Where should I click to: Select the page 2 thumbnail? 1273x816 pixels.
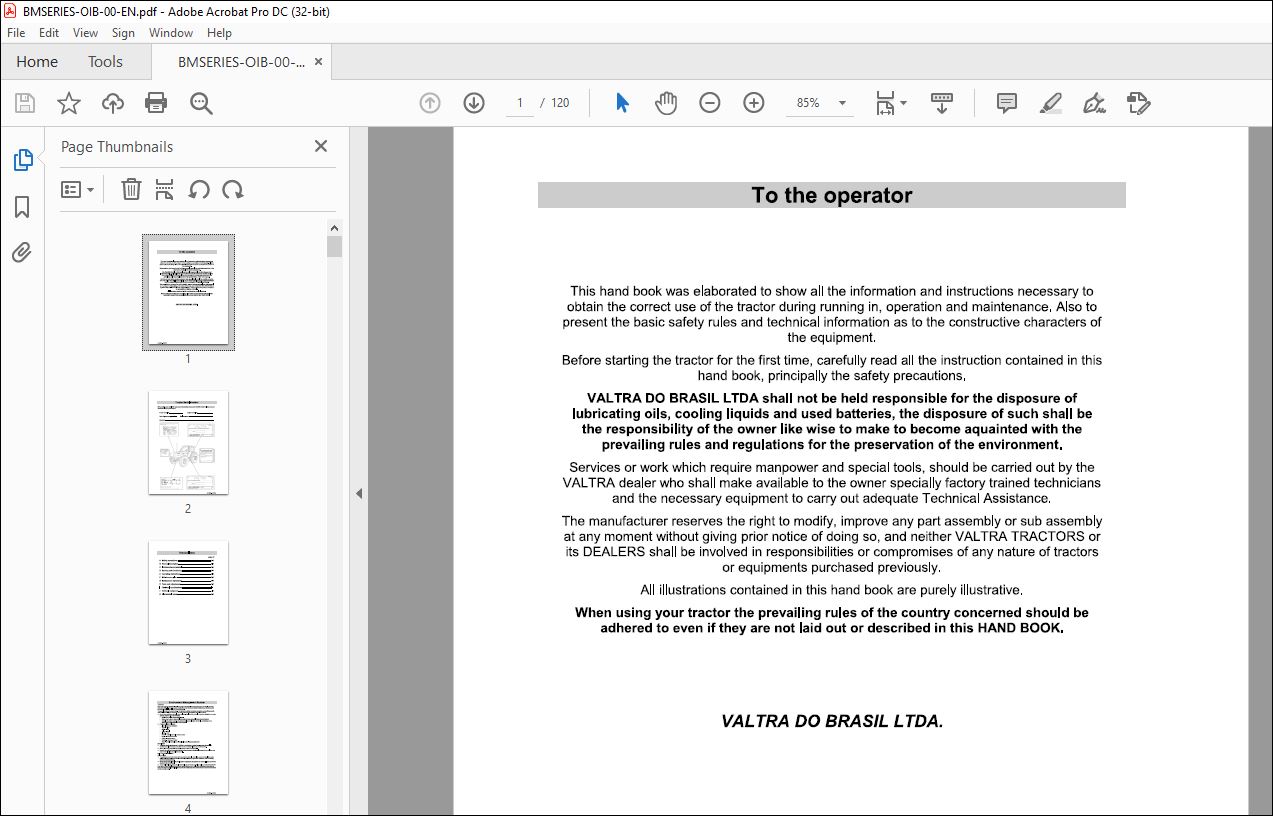(188, 442)
